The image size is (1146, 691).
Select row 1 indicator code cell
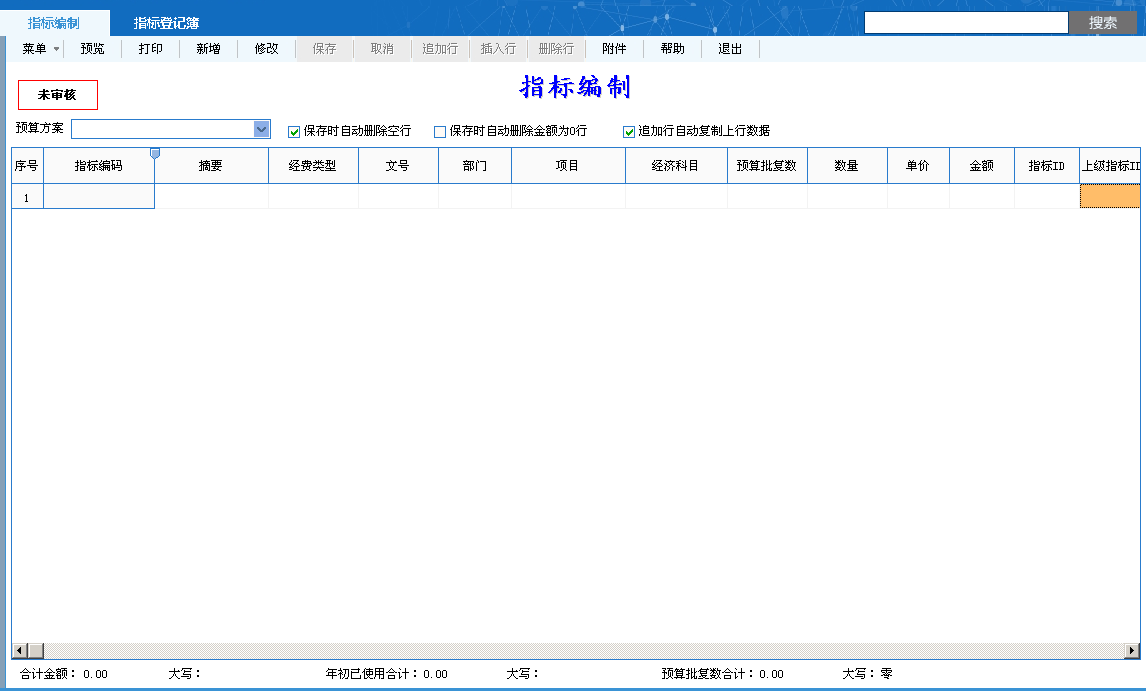[x=99, y=197]
